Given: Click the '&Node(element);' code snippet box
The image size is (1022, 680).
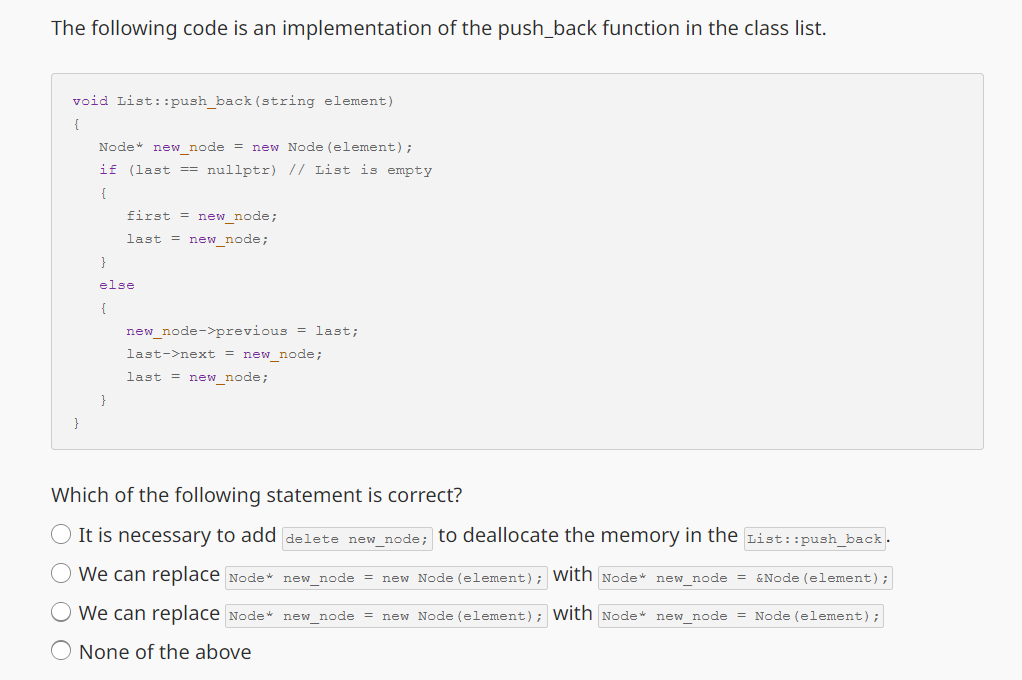Looking at the screenshot, I should pyautogui.click(x=744, y=577).
